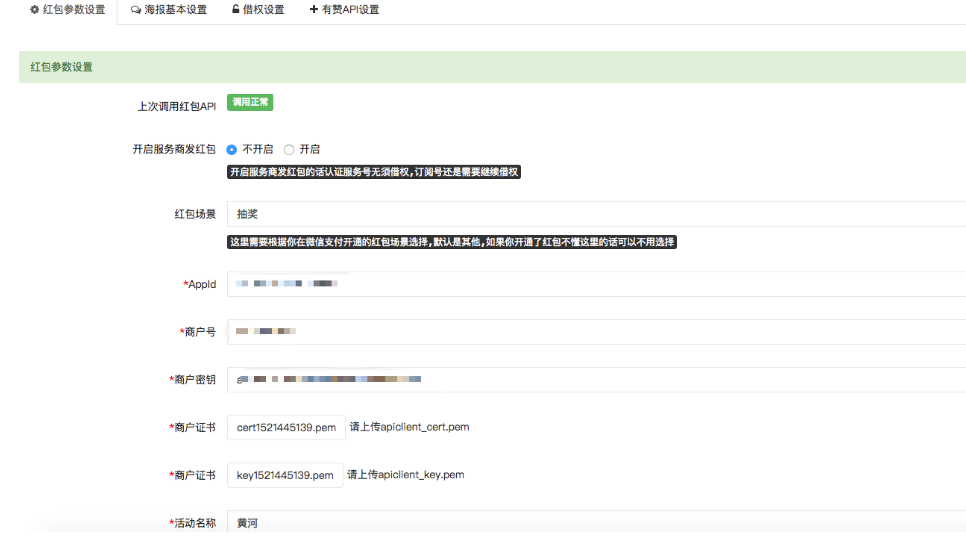
Task: Click the 活动名称 field containing 黄河
Action: [x=595, y=522]
